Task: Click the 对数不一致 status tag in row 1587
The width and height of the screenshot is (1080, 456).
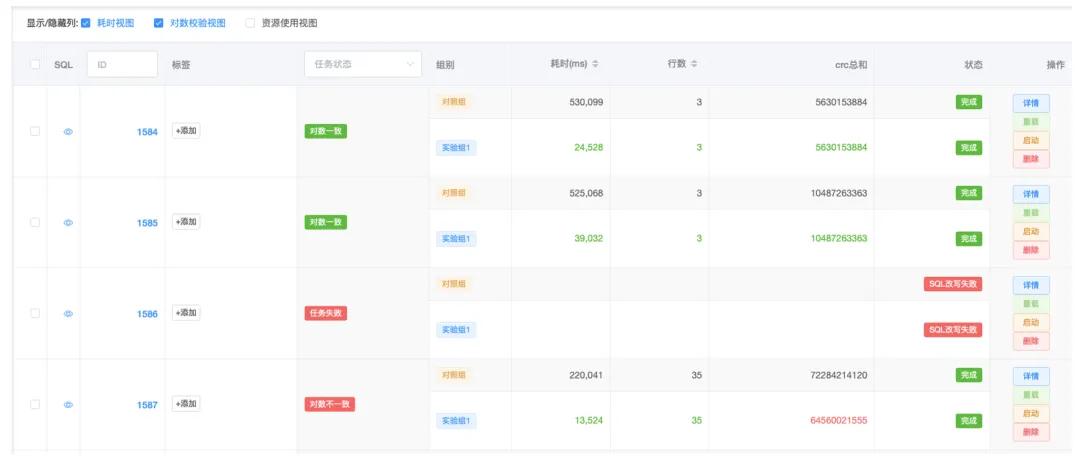Action: [x=330, y=404]
